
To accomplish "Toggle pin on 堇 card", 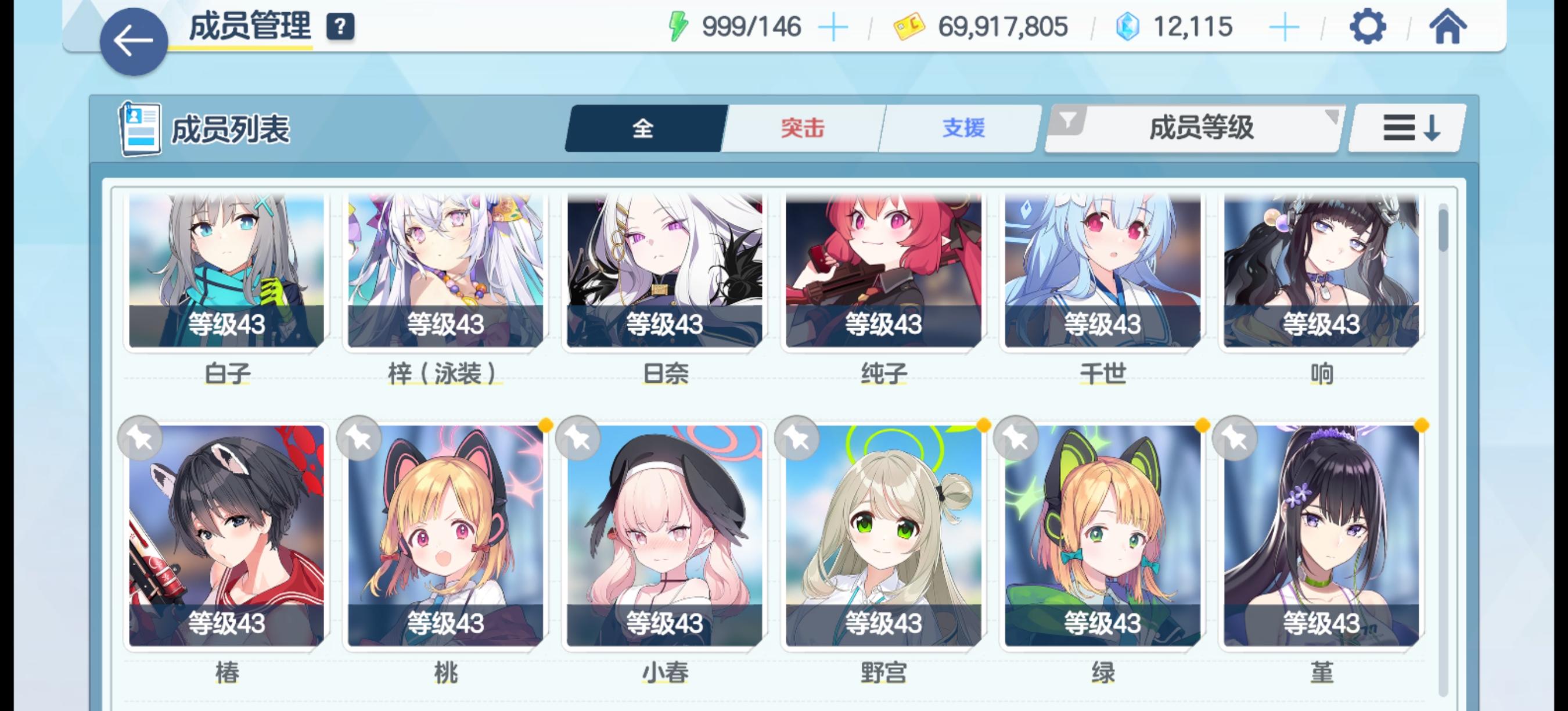I will [x=1235, y=437].
